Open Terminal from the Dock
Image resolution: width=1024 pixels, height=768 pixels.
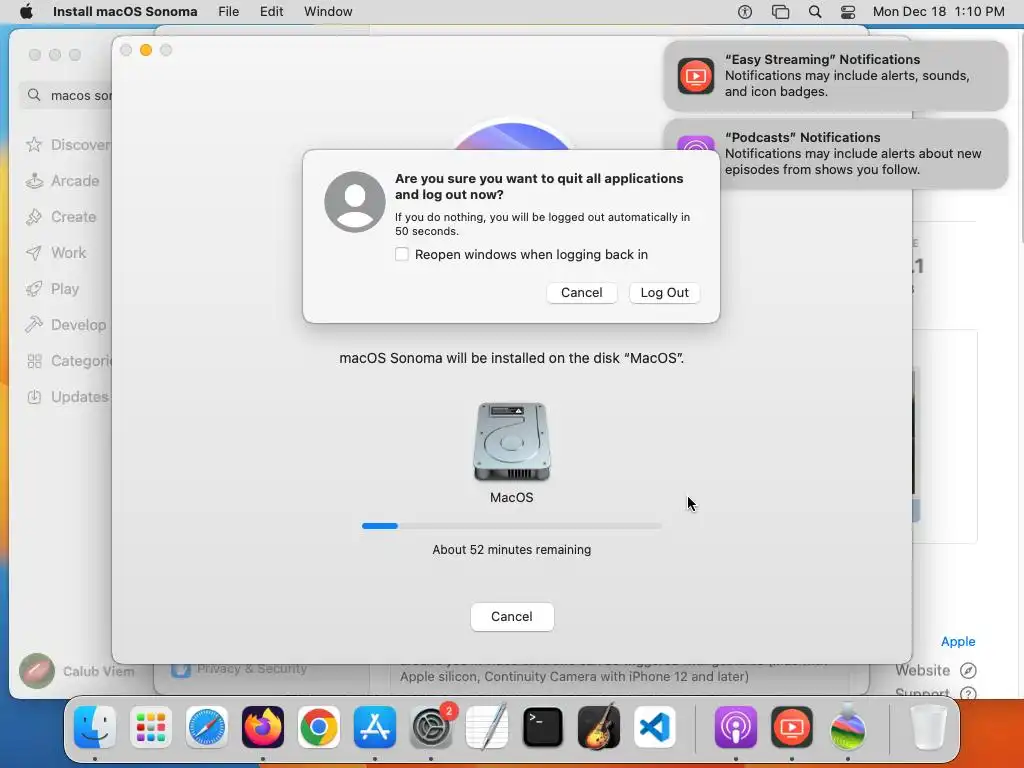pyautogui.click(x=543, y=727)
